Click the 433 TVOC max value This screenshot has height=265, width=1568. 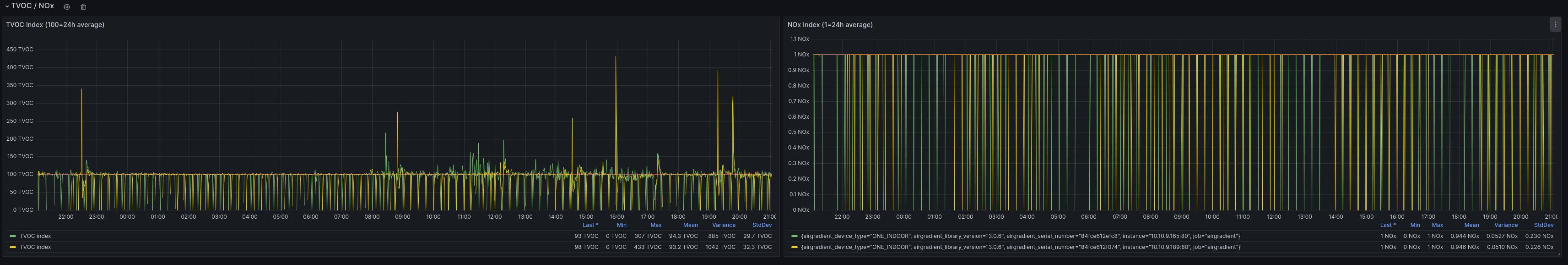(648, 247)
